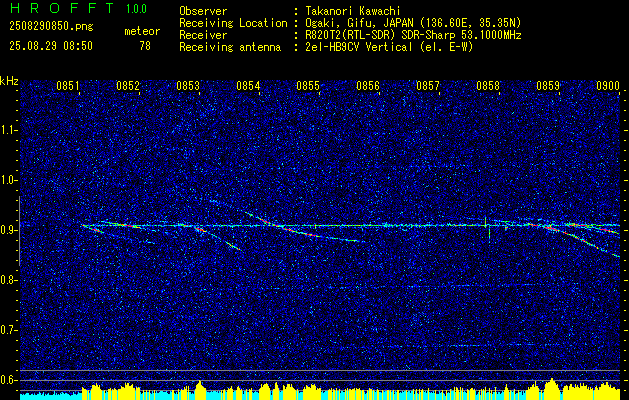Click the HROFFT 1.0.0 title text
This screenshot has width=629, height=400.
(79, 8)
